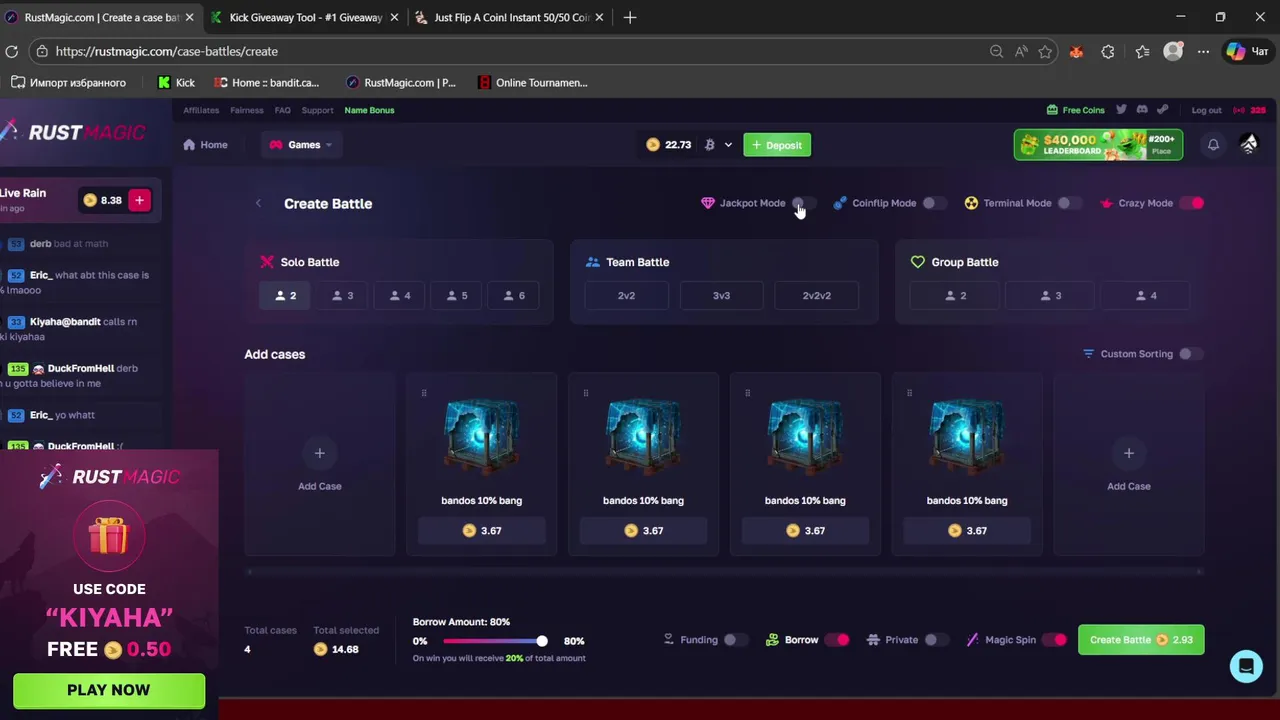Select Solo Battle 6 players
The image size is (1280, 720).
point(513,296)
